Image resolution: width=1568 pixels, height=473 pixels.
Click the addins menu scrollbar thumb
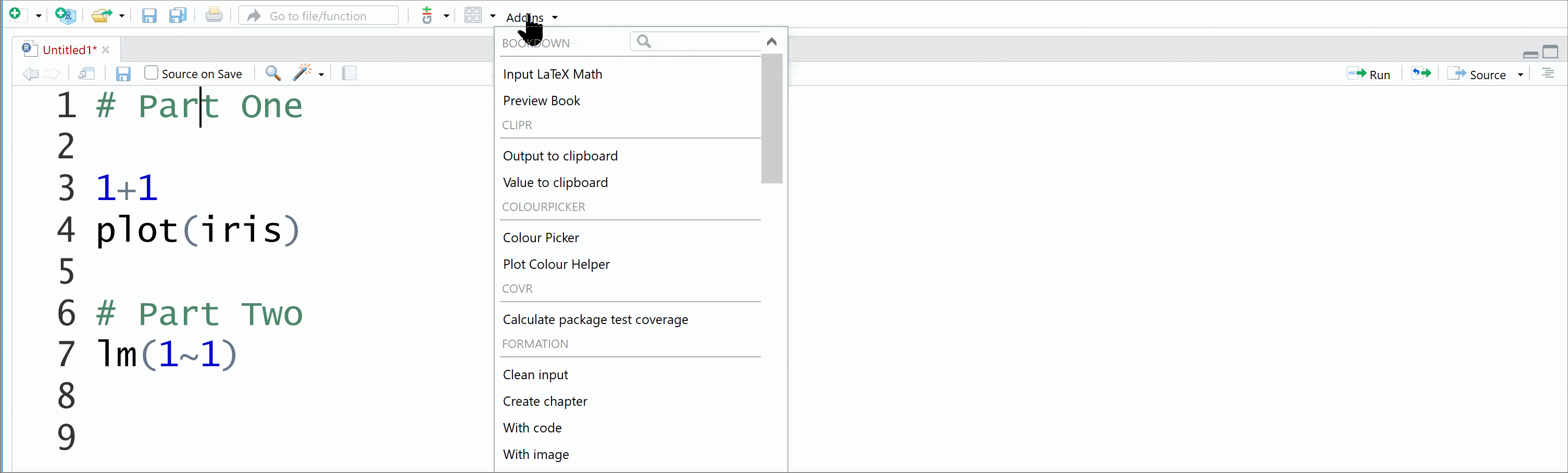click(771, 119)
